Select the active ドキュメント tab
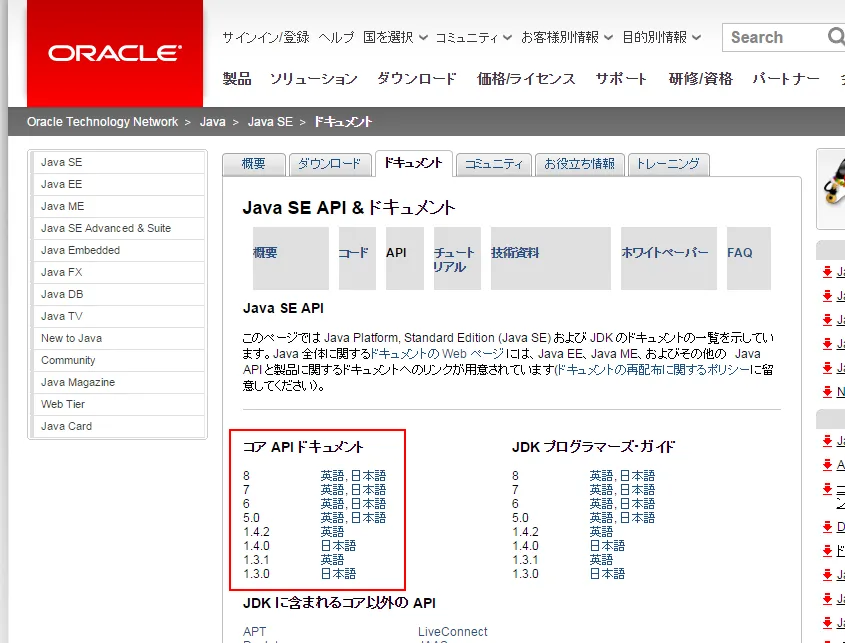The width and height of the screenshot is (845, 643). tap(414, 163)
